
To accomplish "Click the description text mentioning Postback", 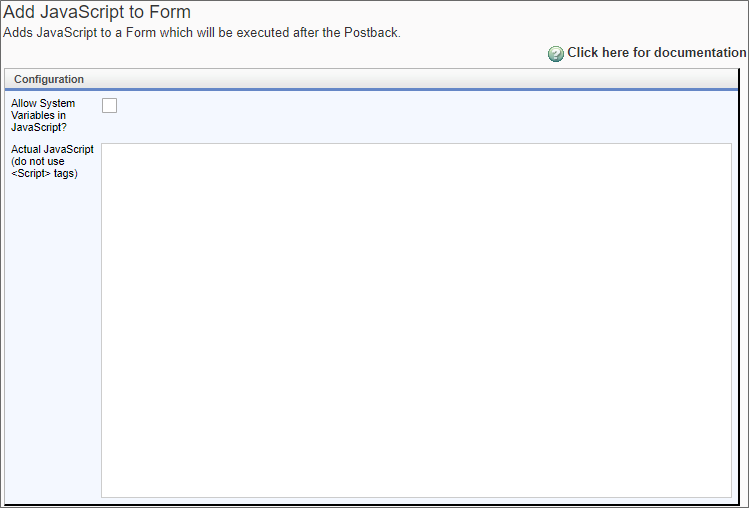I will coord(202,33).
